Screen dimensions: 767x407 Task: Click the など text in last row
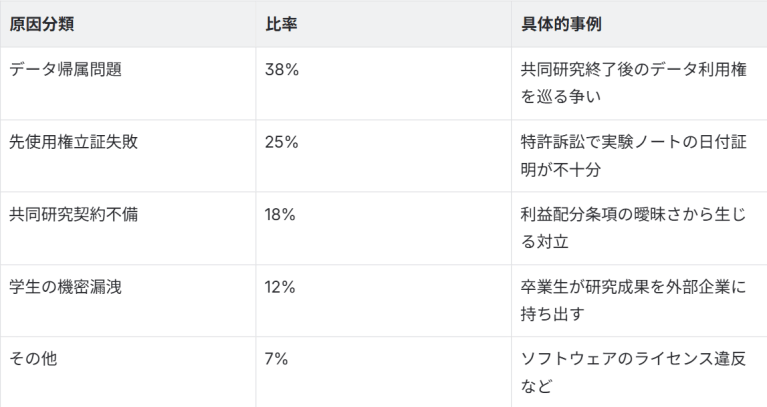(x=535, y=385)
